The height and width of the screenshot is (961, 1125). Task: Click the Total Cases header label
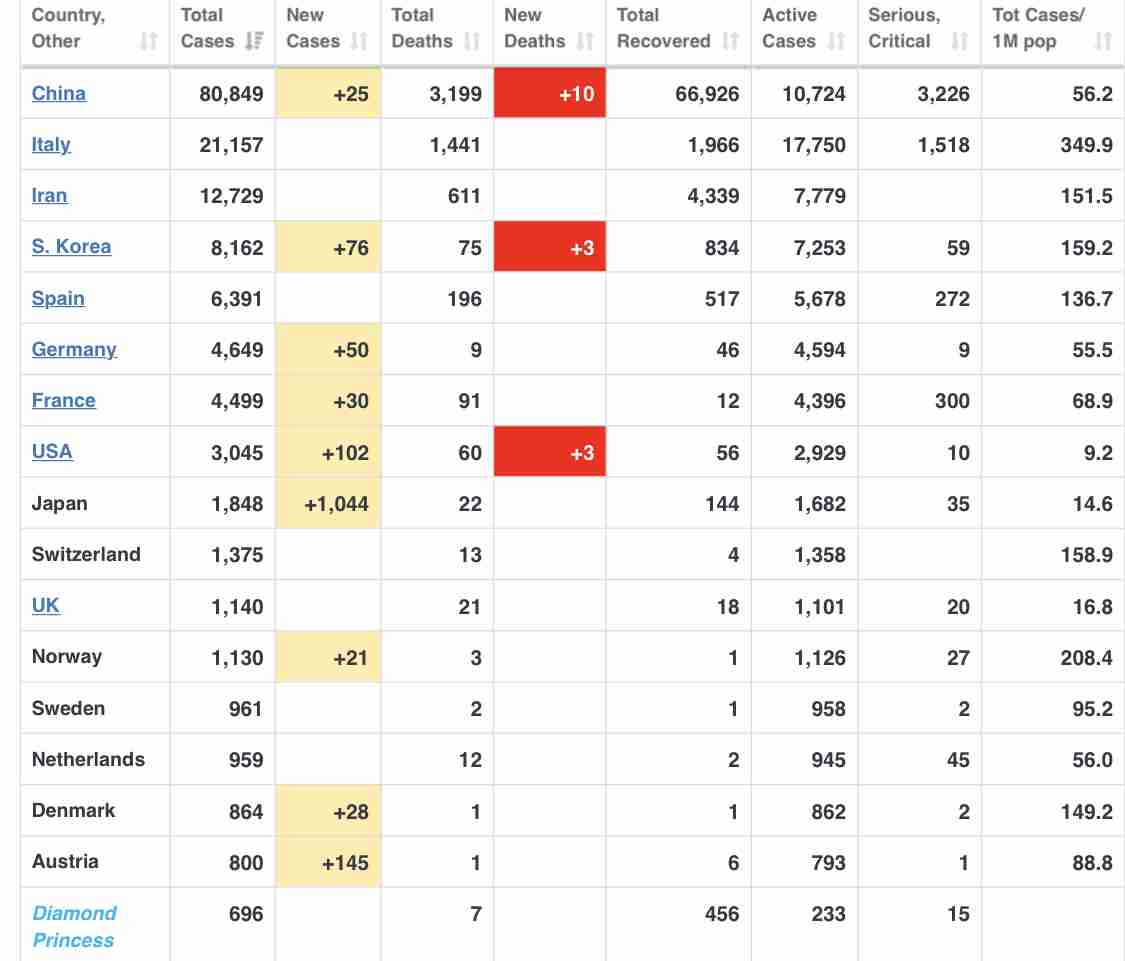point(207,28)
